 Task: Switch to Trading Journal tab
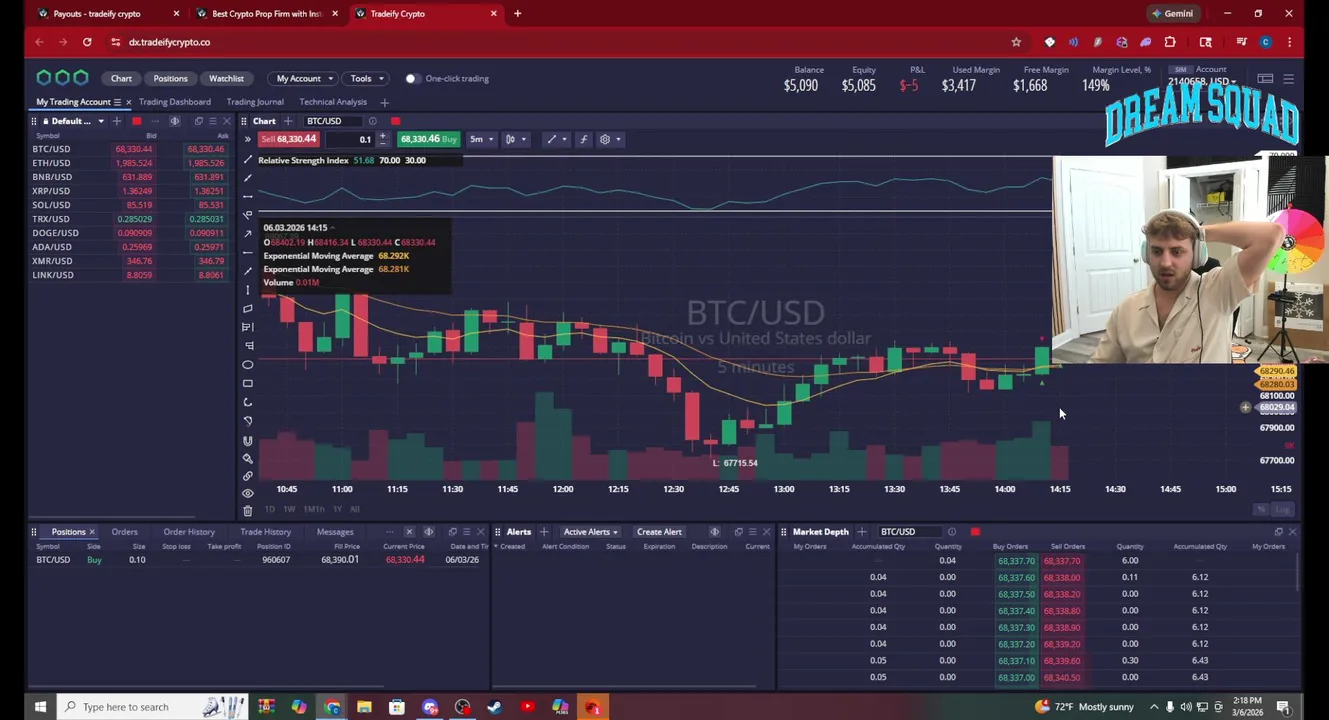coord(255,102)
